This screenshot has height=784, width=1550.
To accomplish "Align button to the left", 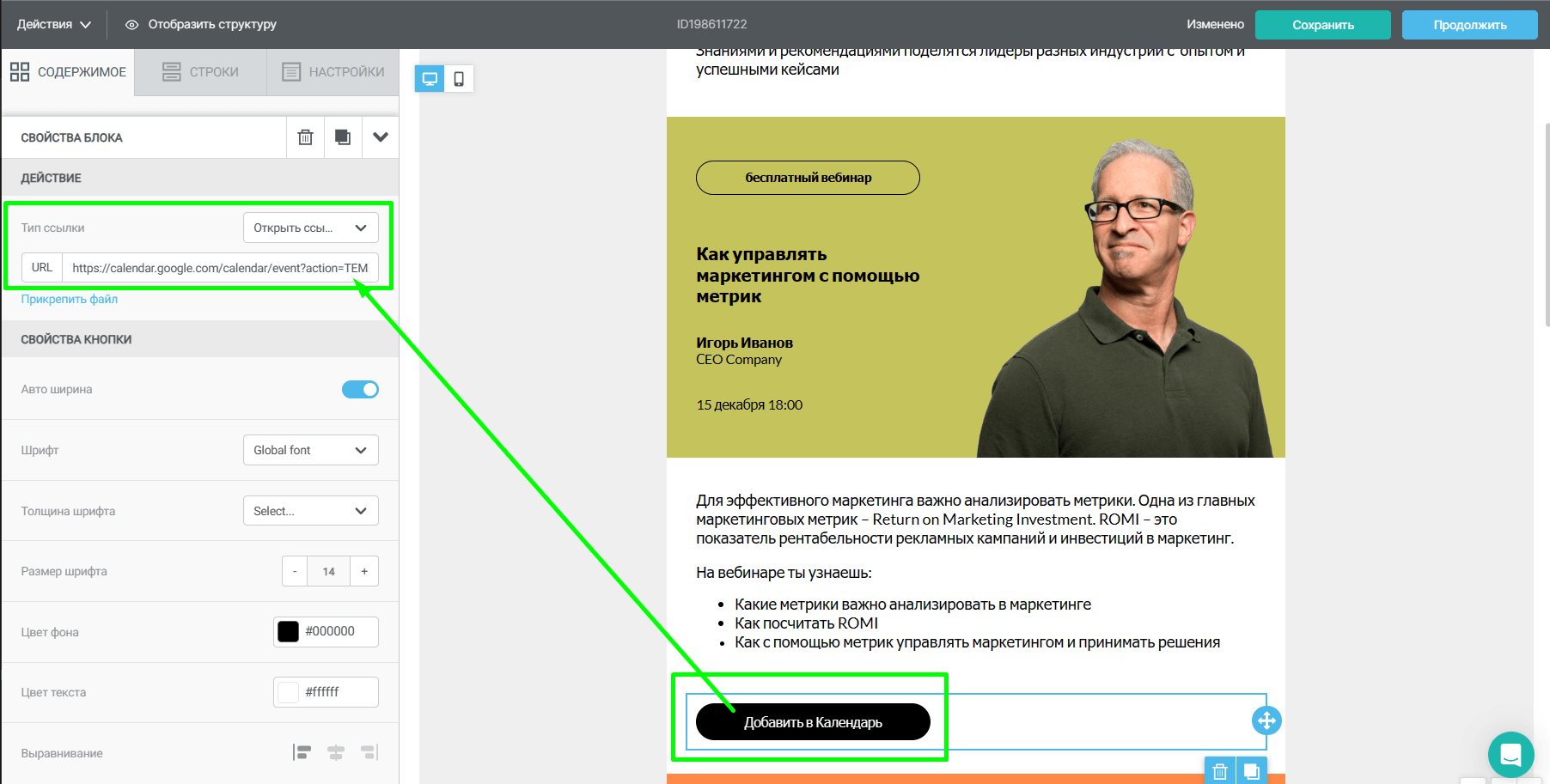I will 302,753.
